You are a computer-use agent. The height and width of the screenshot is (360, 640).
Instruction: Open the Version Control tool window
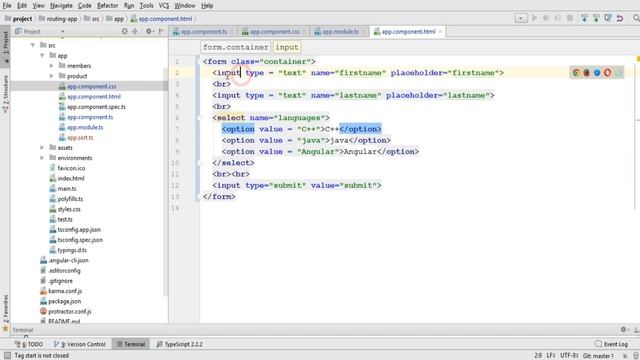[x=80, y=344]
